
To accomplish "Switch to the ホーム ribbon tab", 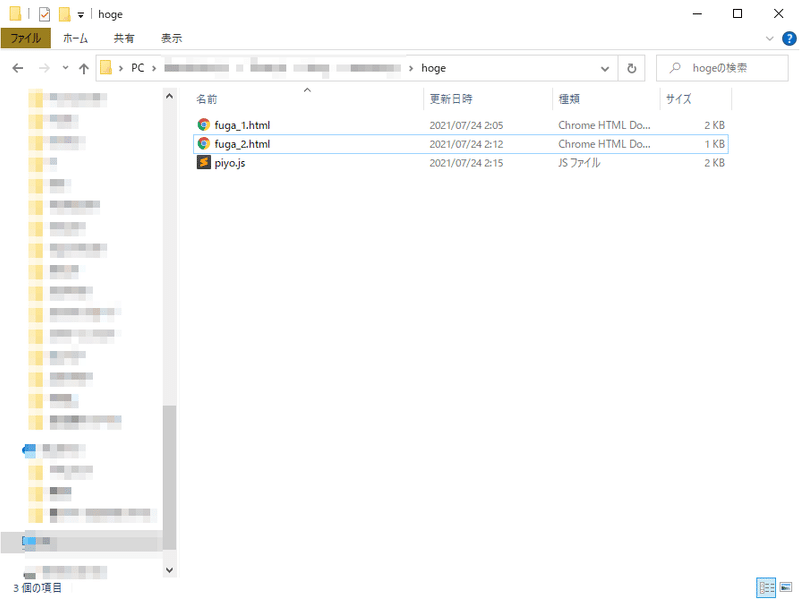I will 75,38.
